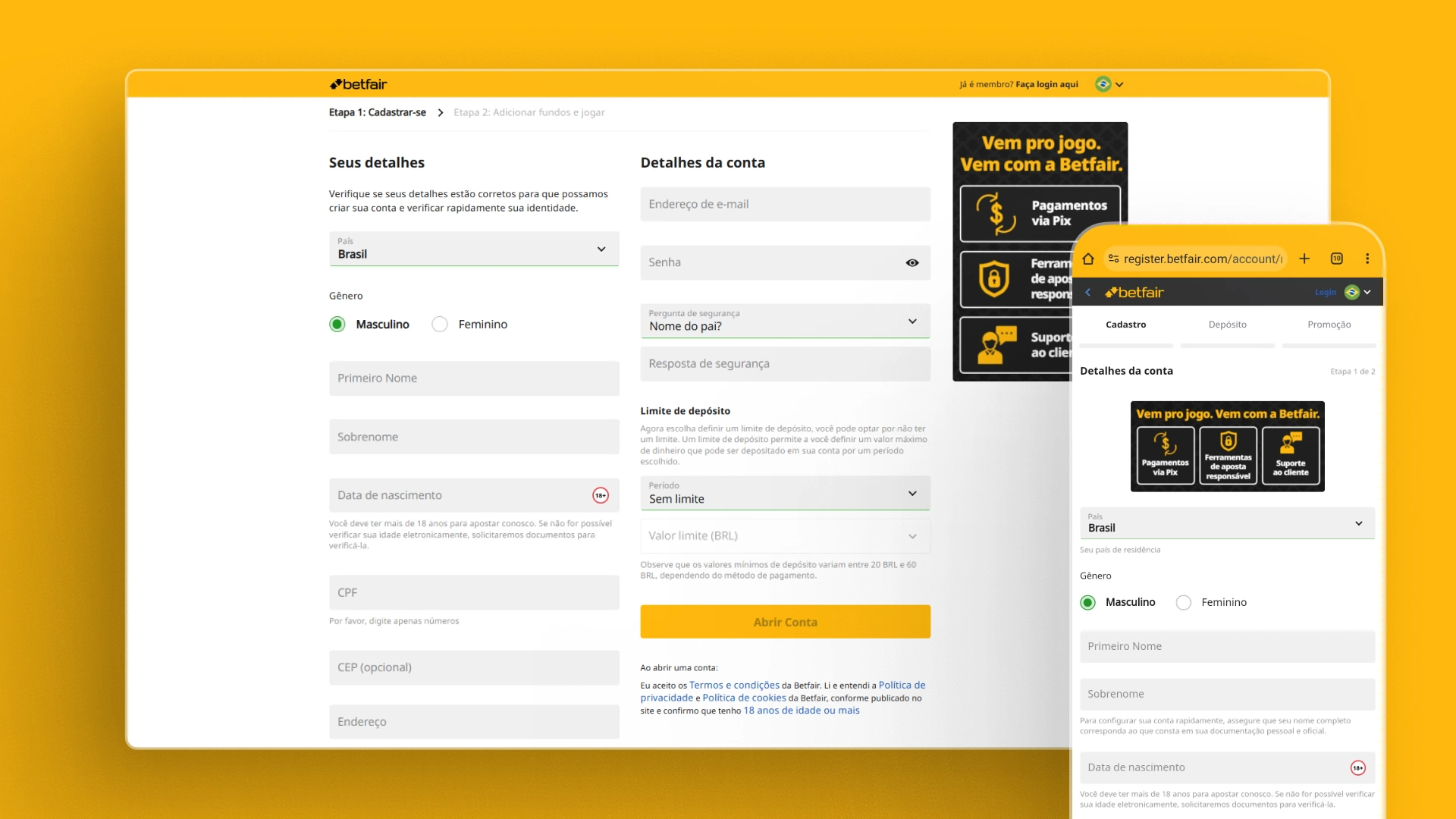1456x819 pixels.
Task: Open the Política de cookies link
Action: (x=744, y=698)
